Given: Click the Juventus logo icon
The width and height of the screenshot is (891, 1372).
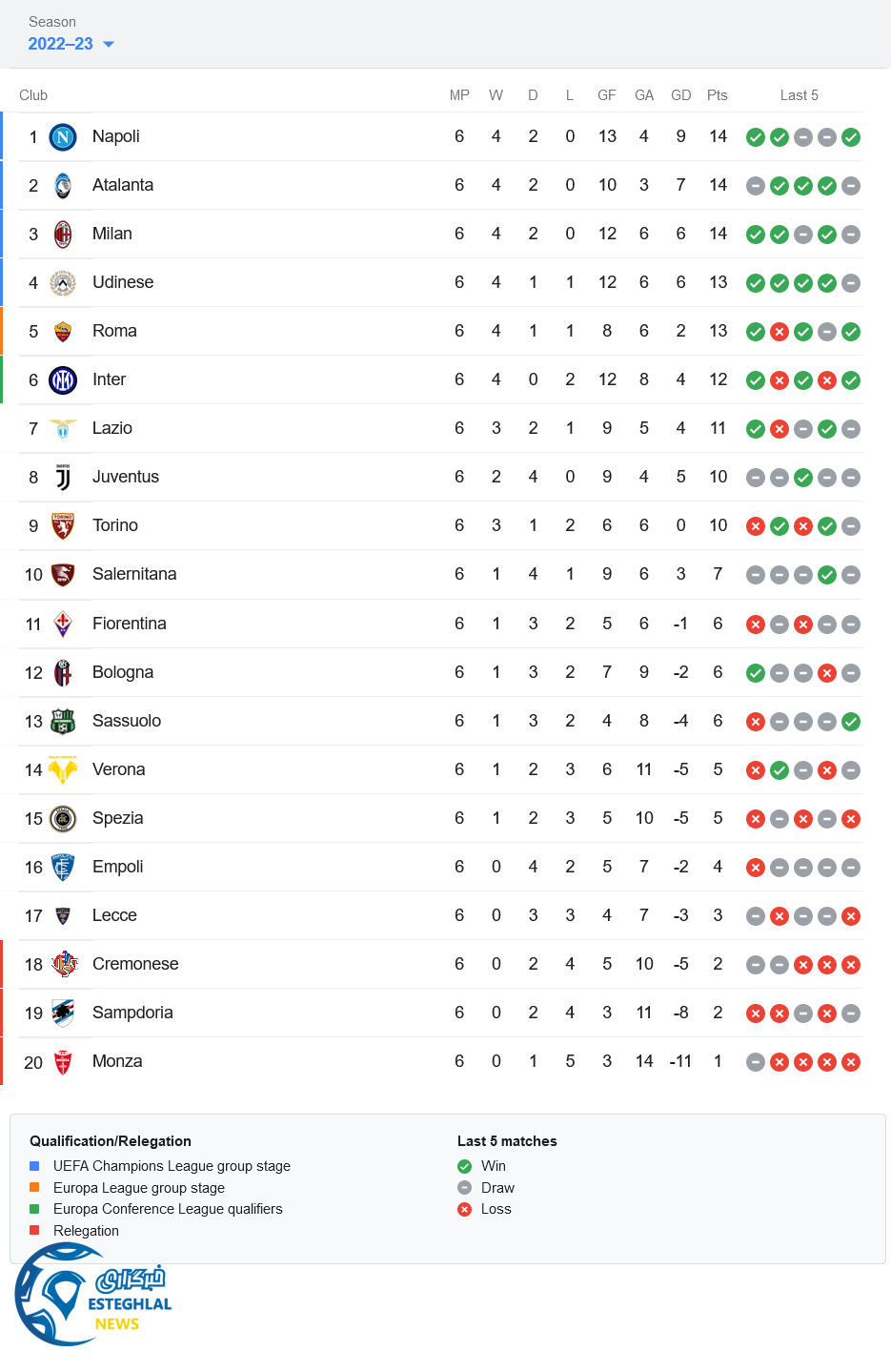Looking at the screenshot, I should pos(63,478).
